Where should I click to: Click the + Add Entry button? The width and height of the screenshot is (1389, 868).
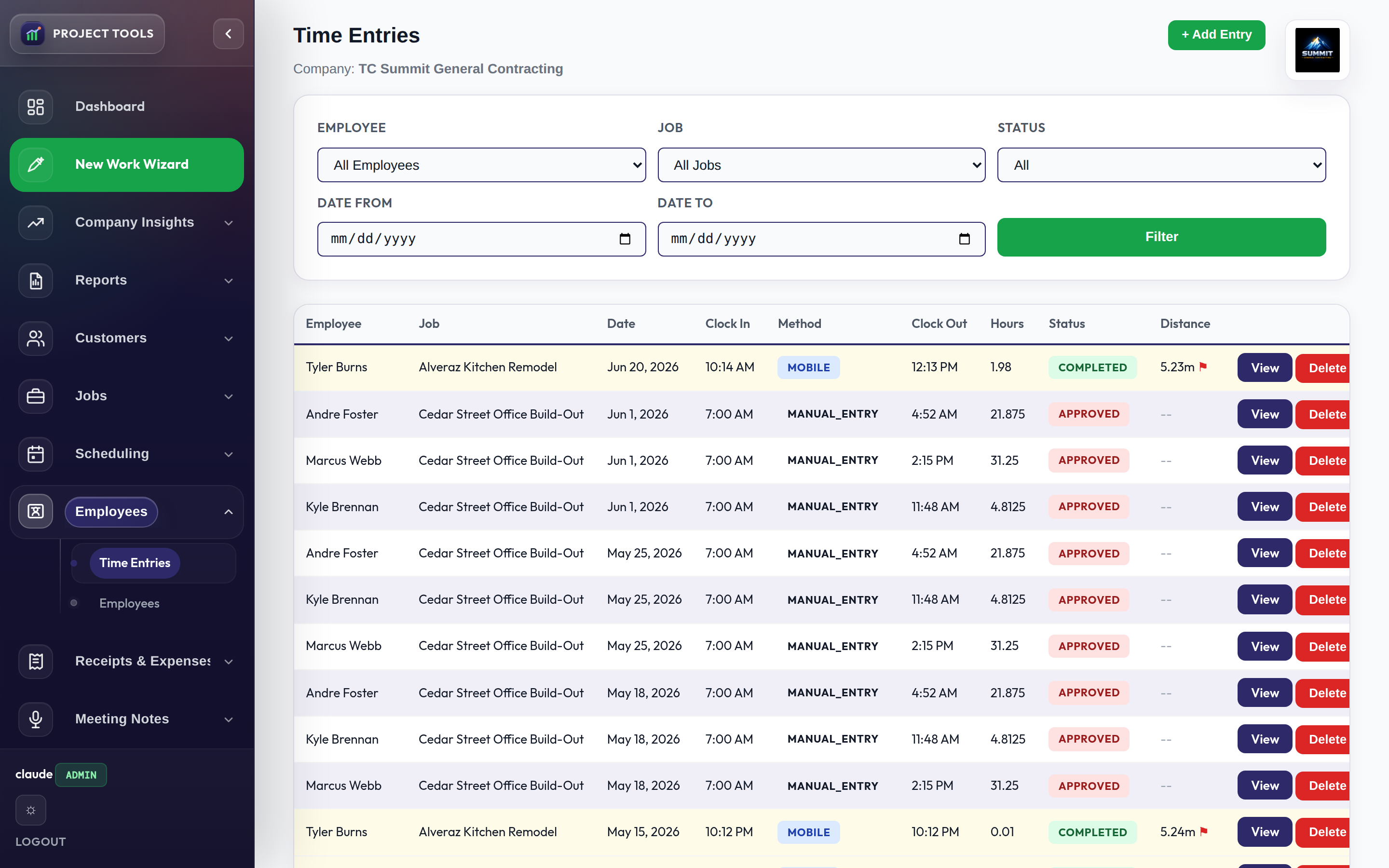(x=1216, y=35)
